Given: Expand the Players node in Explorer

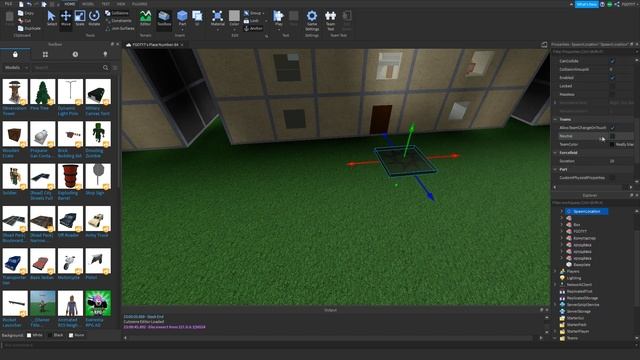Looking at the screenshot, I should (555, 271).
